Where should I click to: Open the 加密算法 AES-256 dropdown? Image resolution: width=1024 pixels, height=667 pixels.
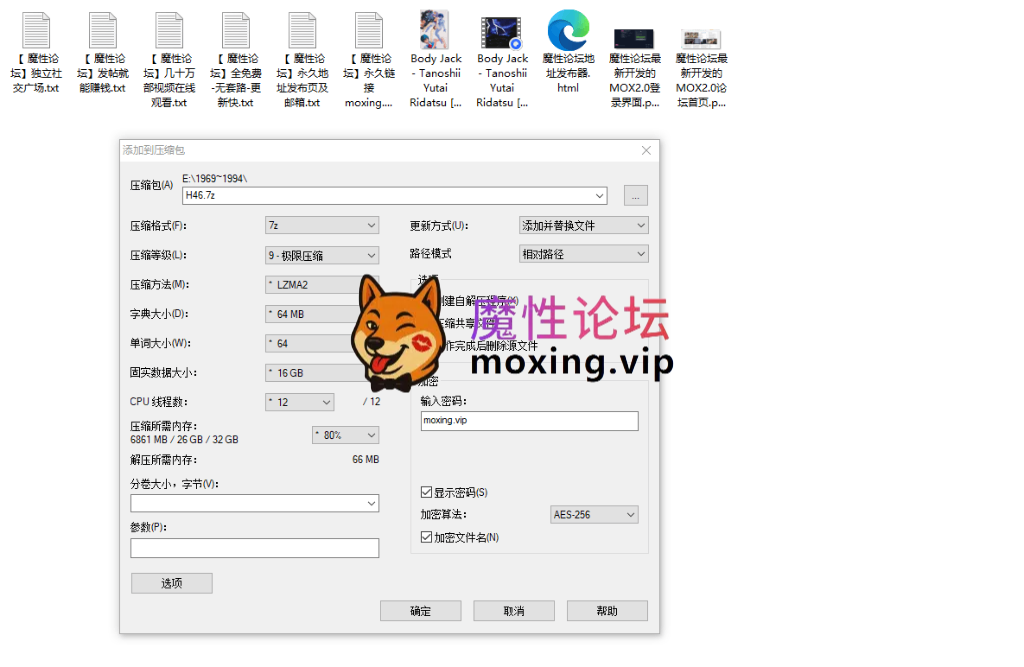(x=594, y=515)
